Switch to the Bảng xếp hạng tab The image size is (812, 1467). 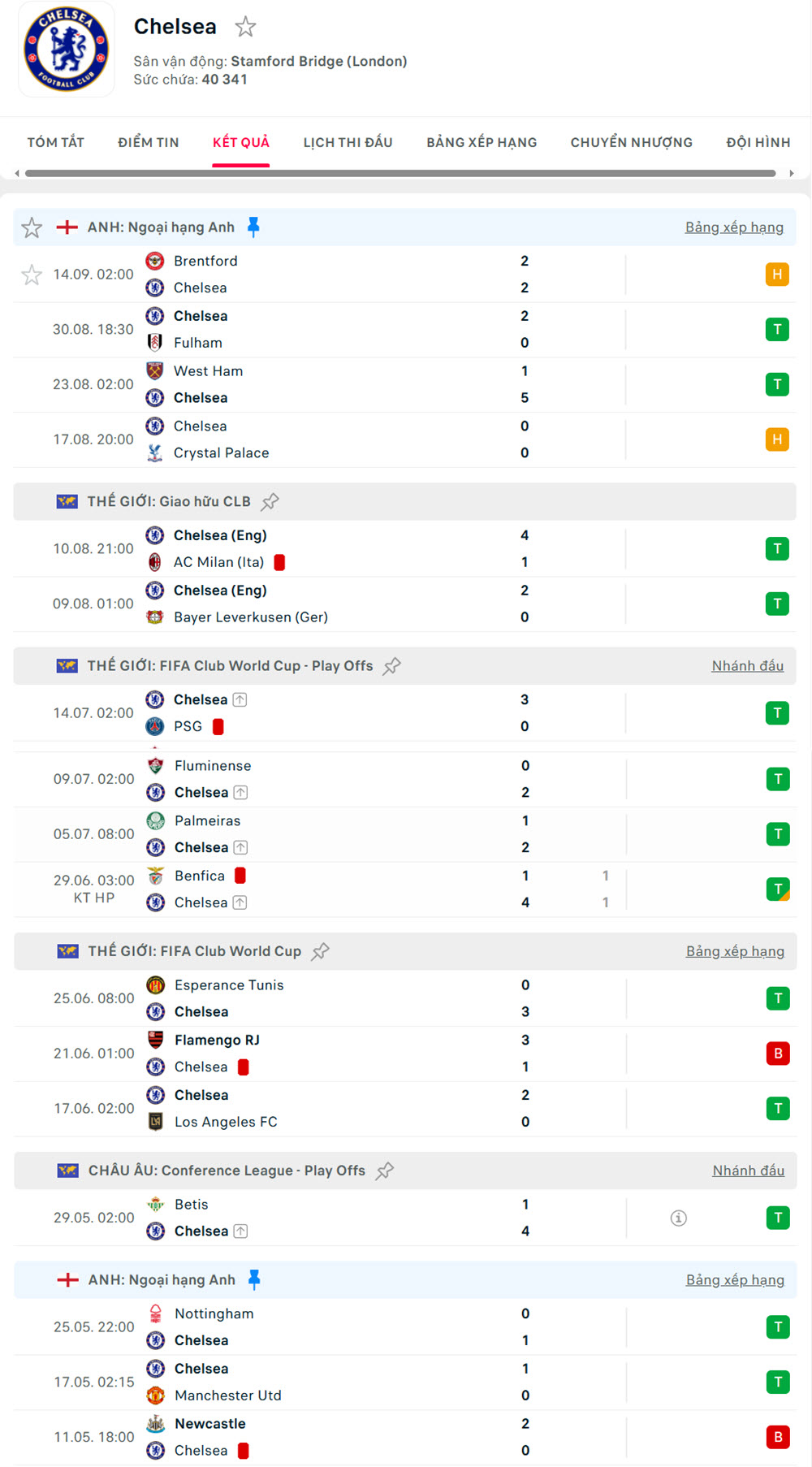point(482,143)
